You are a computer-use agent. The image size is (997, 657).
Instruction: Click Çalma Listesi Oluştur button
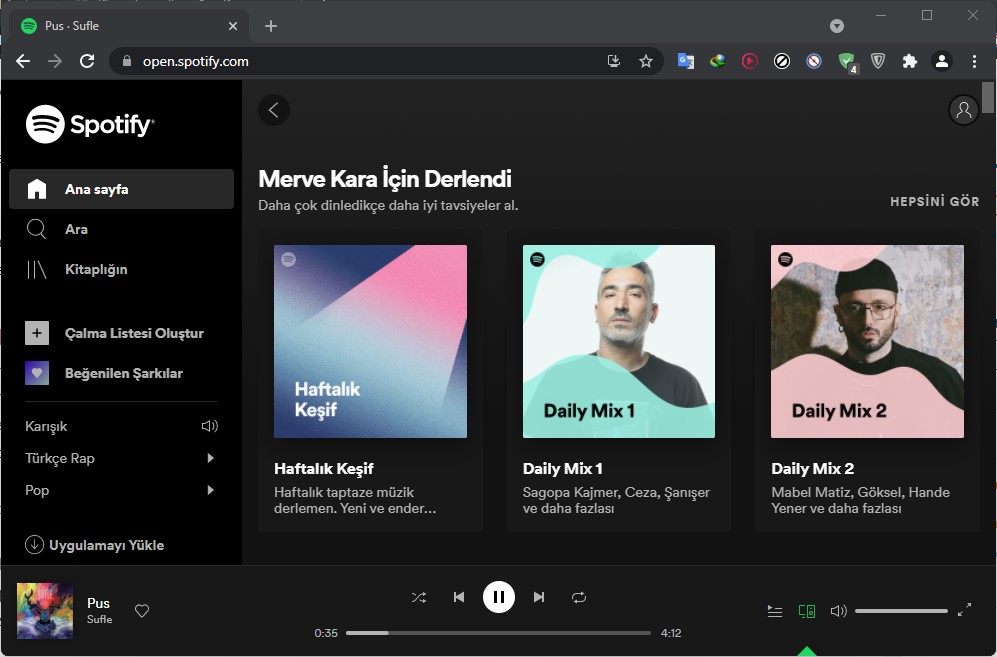tap(134, 333)
